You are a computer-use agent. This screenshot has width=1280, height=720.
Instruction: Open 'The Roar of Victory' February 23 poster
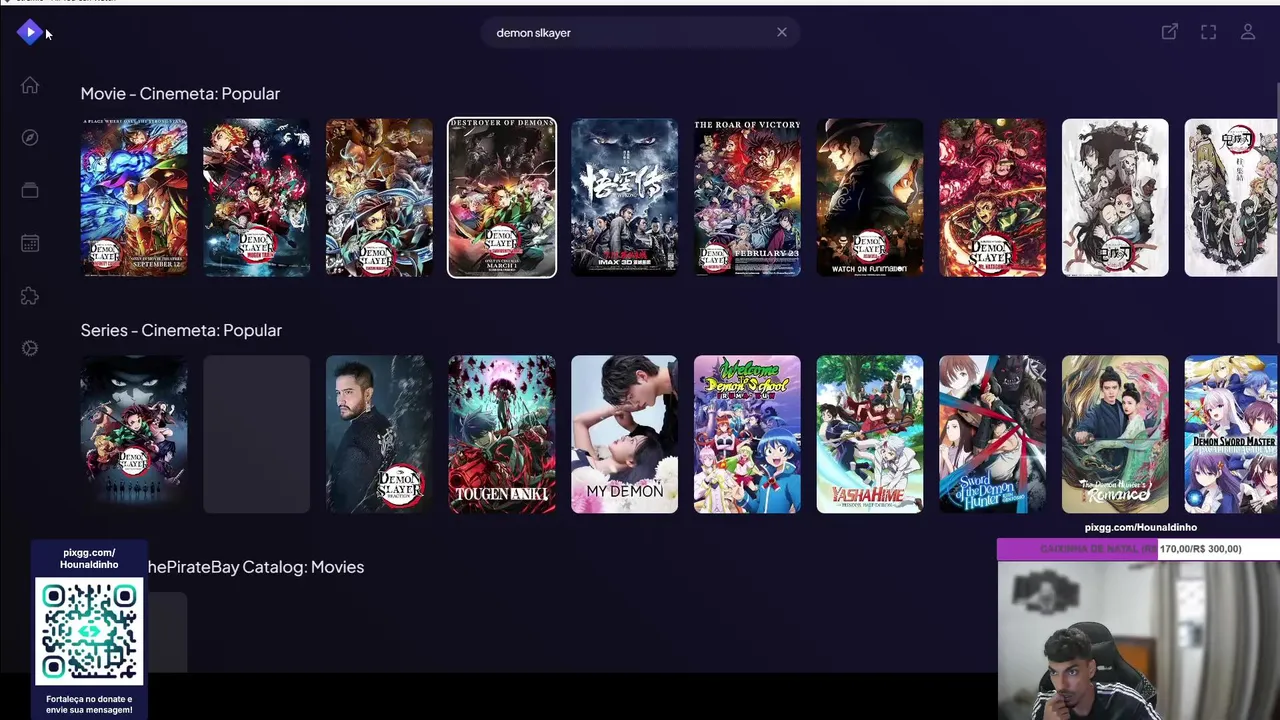pos(747,197)
